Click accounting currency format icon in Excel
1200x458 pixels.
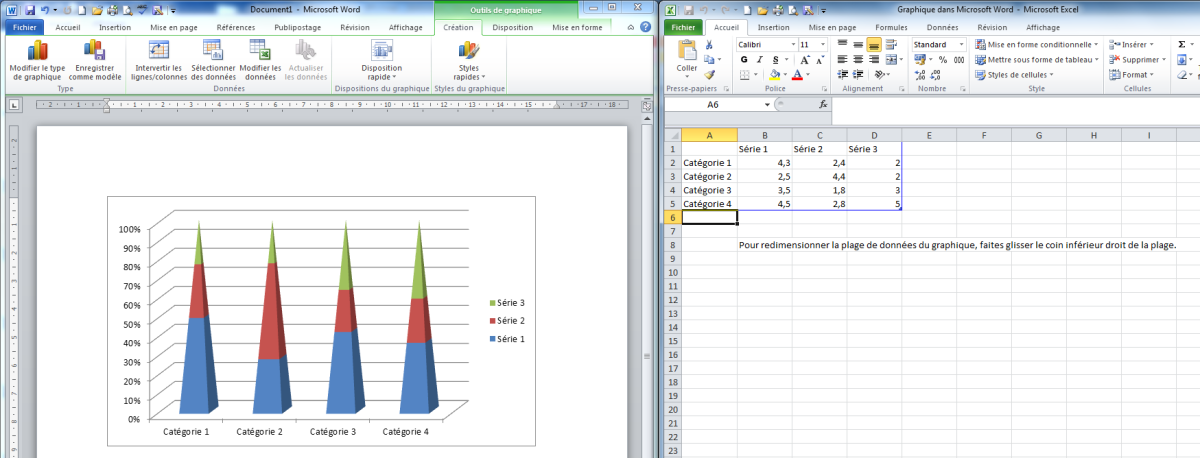920,60
